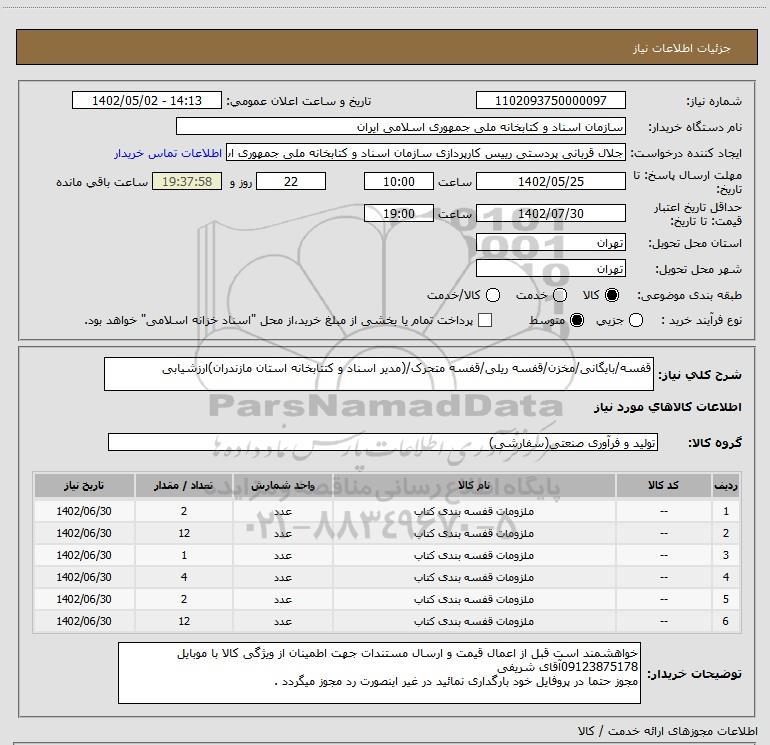Click the واحد شمارش column header
The image size is (770, 745).
(x=283, y=485)
